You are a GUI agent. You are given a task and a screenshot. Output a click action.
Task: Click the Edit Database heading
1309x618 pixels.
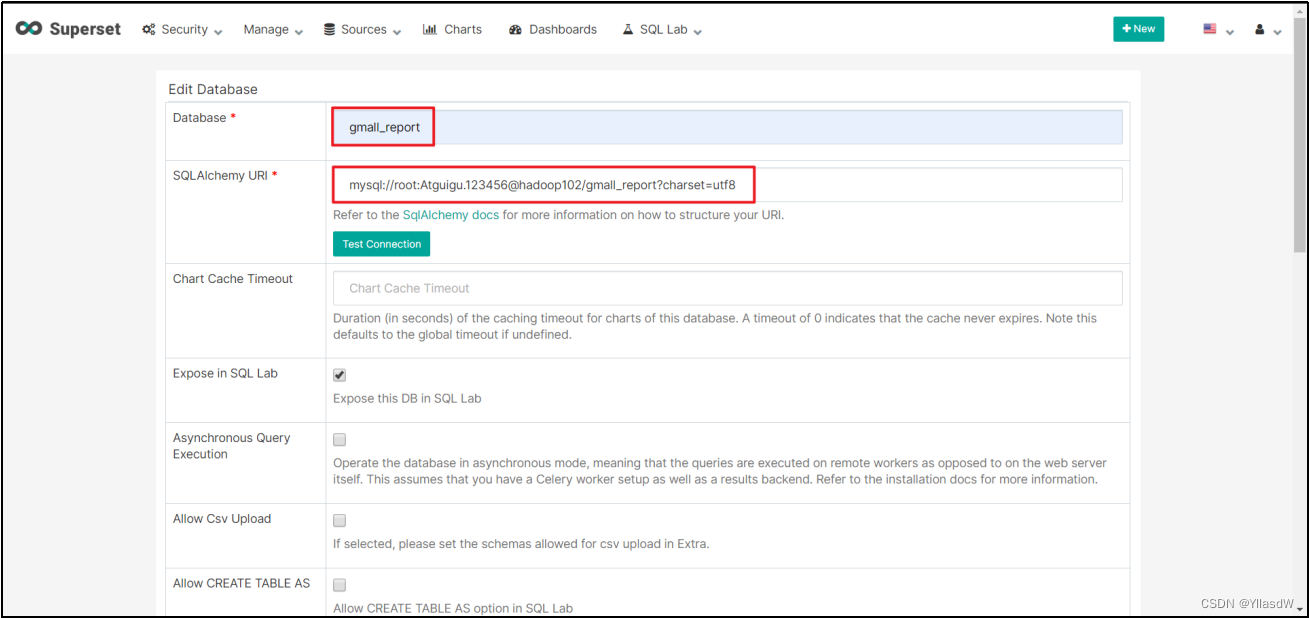pyautogui.click(x=213, y=89)
